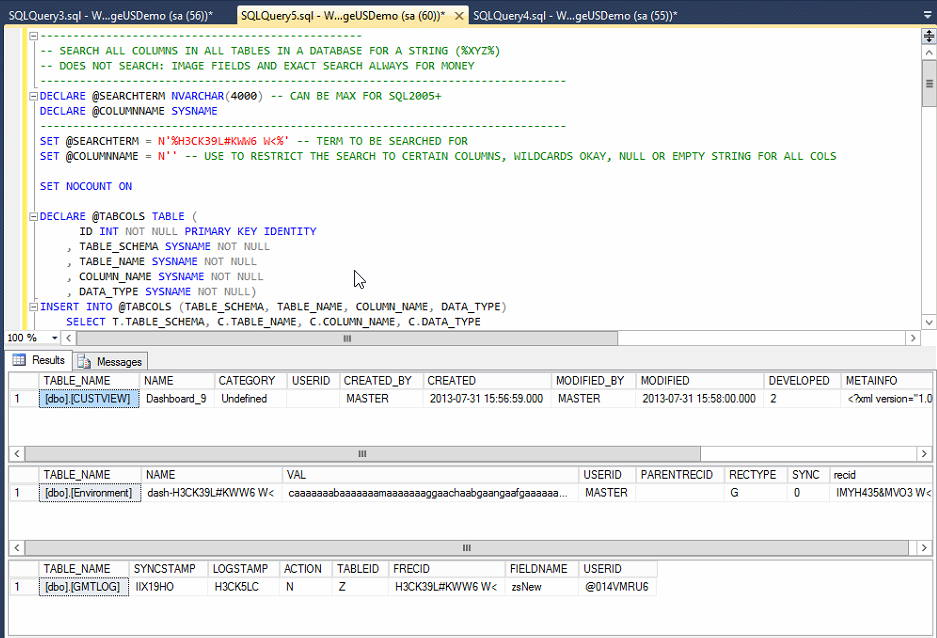Viewport: 937px width, 638px height.
Task: Open the Messages results tab
Action: pos(110,361)
